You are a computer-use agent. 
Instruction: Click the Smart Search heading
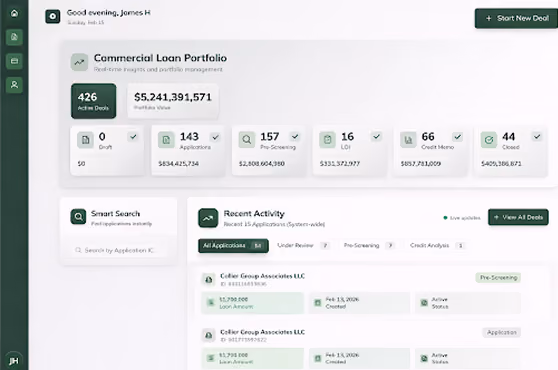pos(115,213)
